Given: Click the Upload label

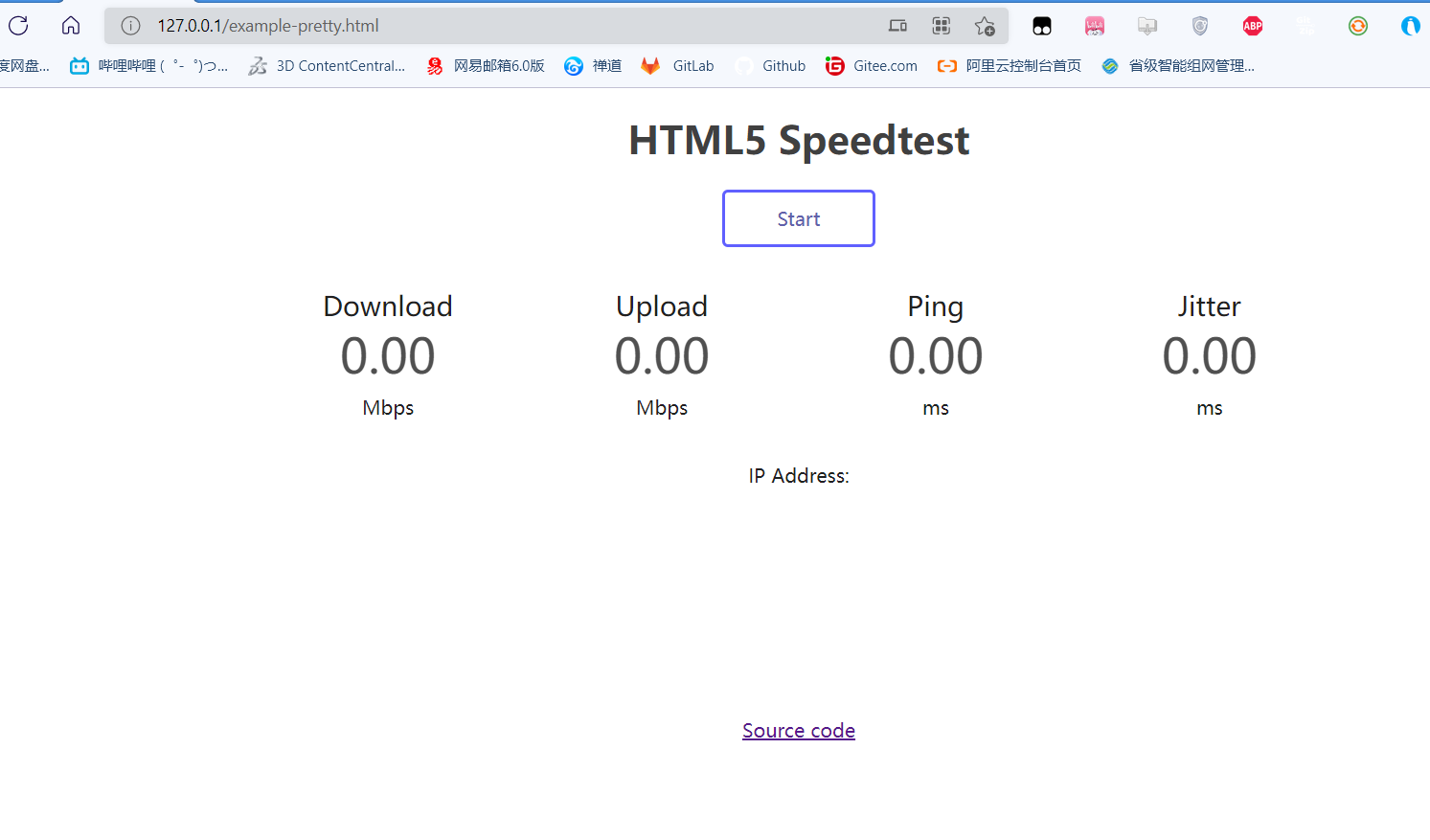Looking at the screenshot, I should coord(662,306).
